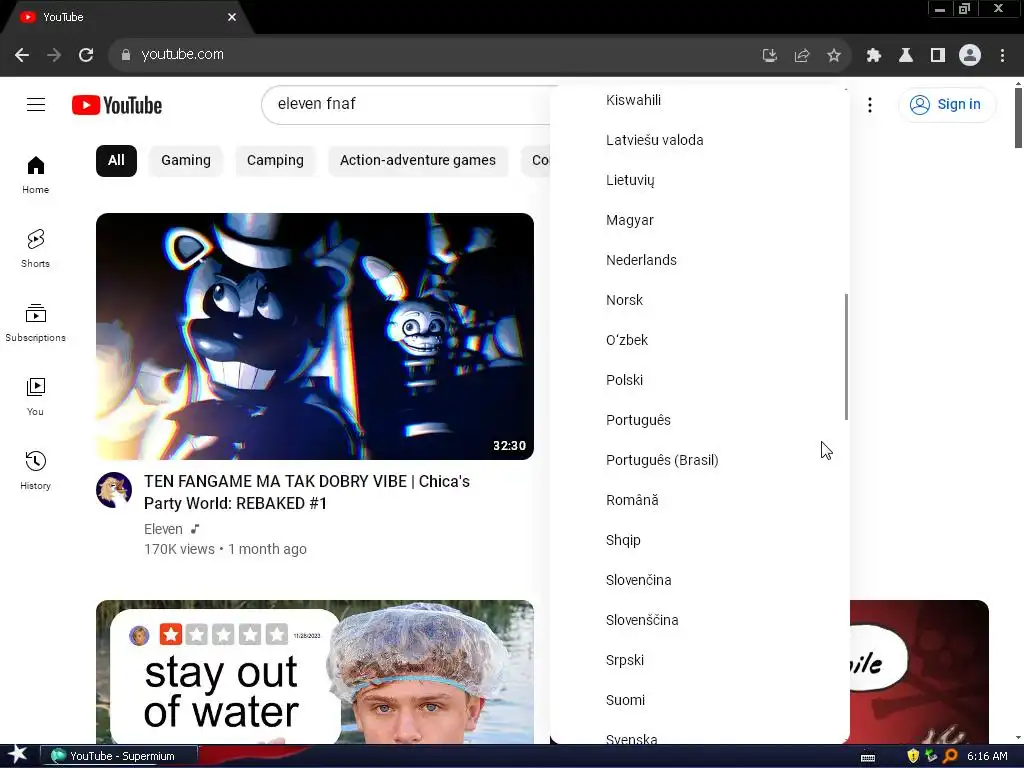Image resolution: width=1024 pixels, height=768 pixels.
Task: Select the All filter chip
Action: tap(116, 161)
